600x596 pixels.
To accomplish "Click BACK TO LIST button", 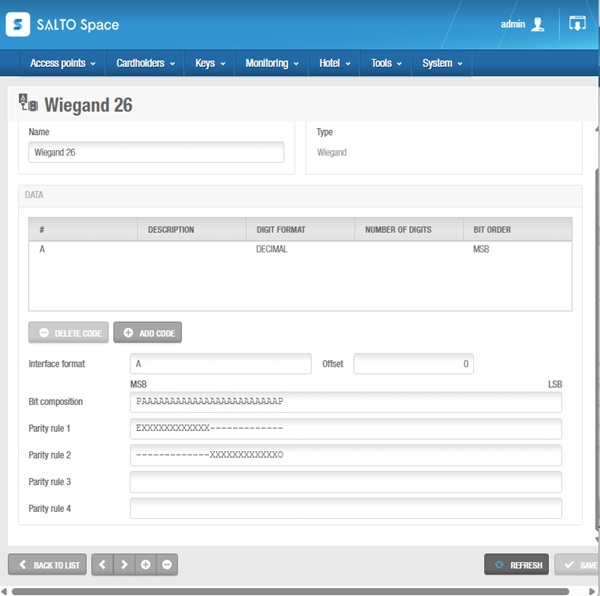I will pos(47,565).
